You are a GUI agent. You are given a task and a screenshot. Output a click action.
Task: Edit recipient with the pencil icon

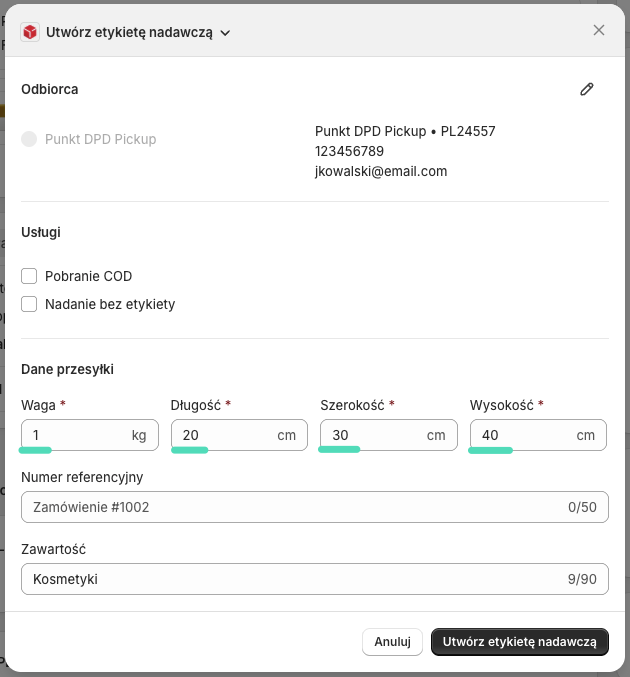586,89
